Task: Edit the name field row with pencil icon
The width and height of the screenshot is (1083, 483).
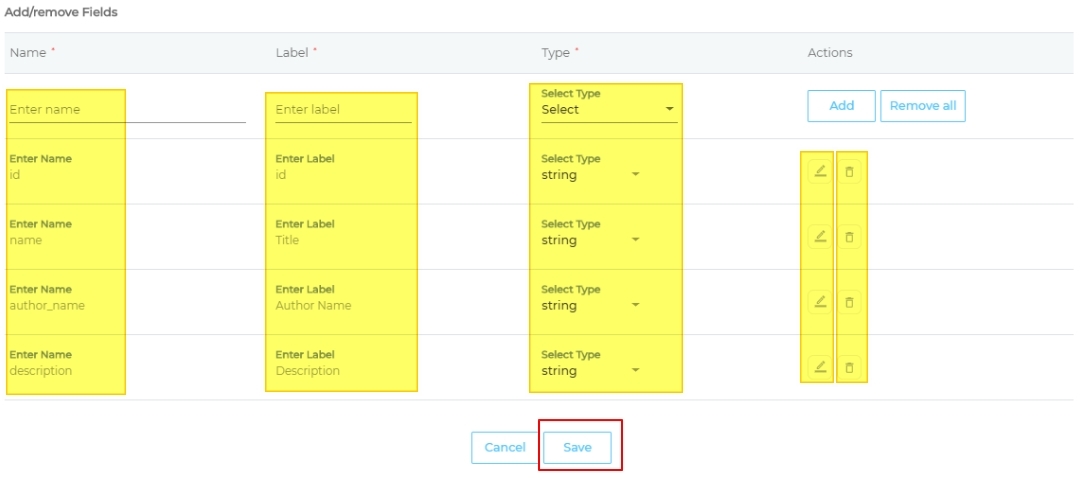Action: click(820, 237)
